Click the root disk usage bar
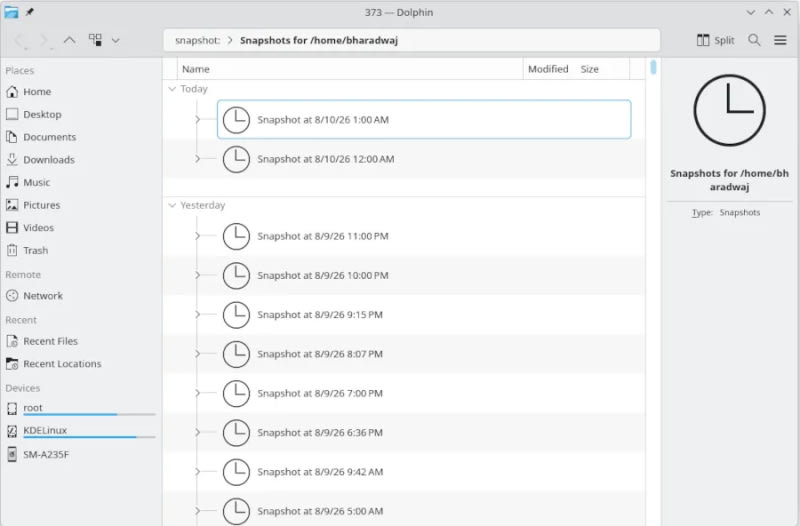The height and width of the screenshot is (526, 800). (89, 414)
